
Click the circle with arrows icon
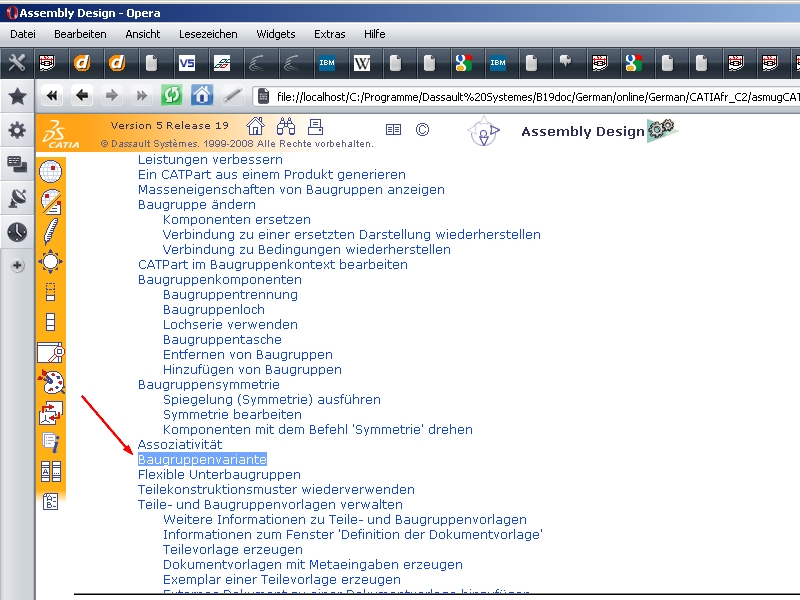[x=51, y=262]
